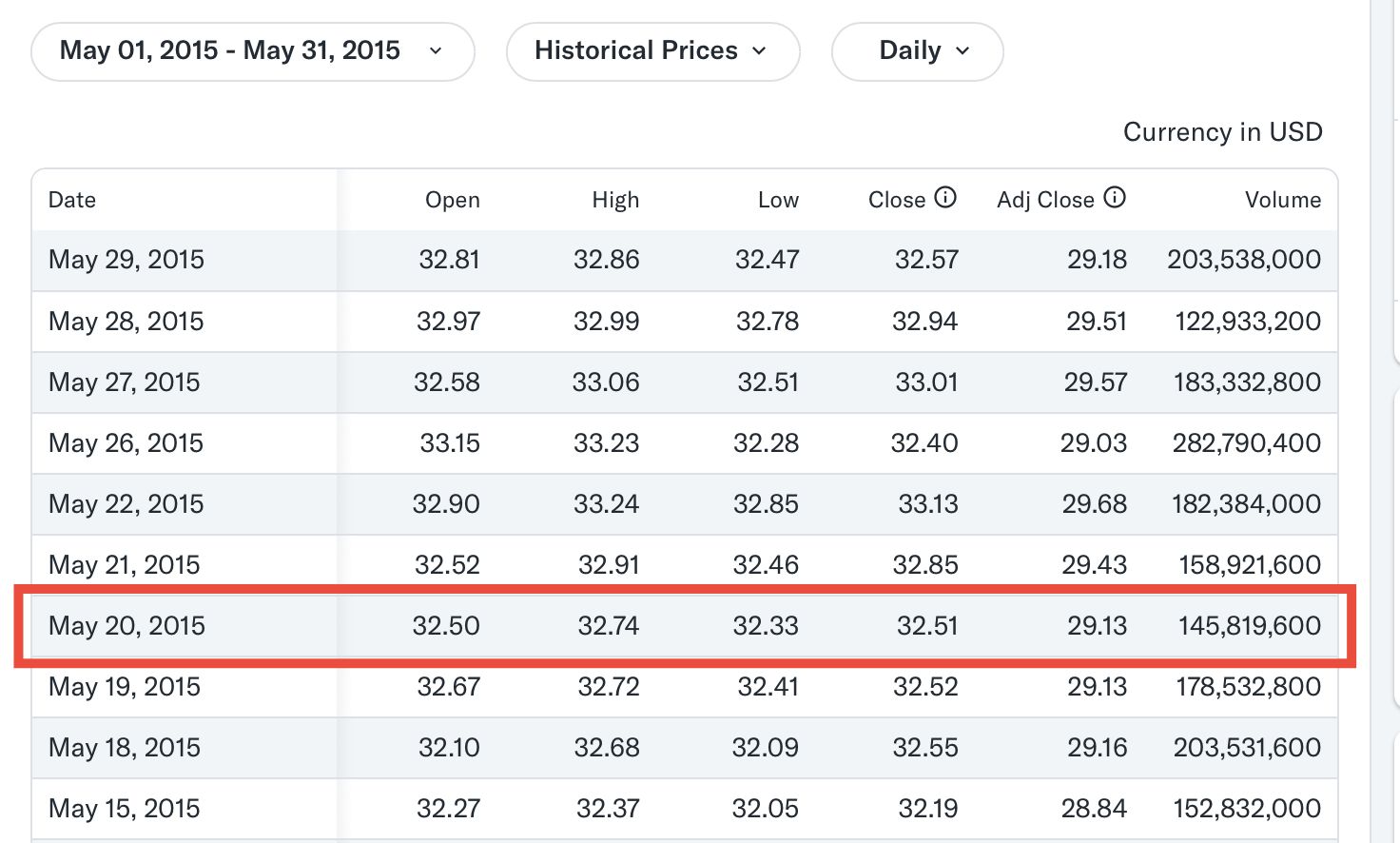Click the 32.99 high price on May 28
The height and width of the screenshot is (843, 1400).
[x=606, y=322]
